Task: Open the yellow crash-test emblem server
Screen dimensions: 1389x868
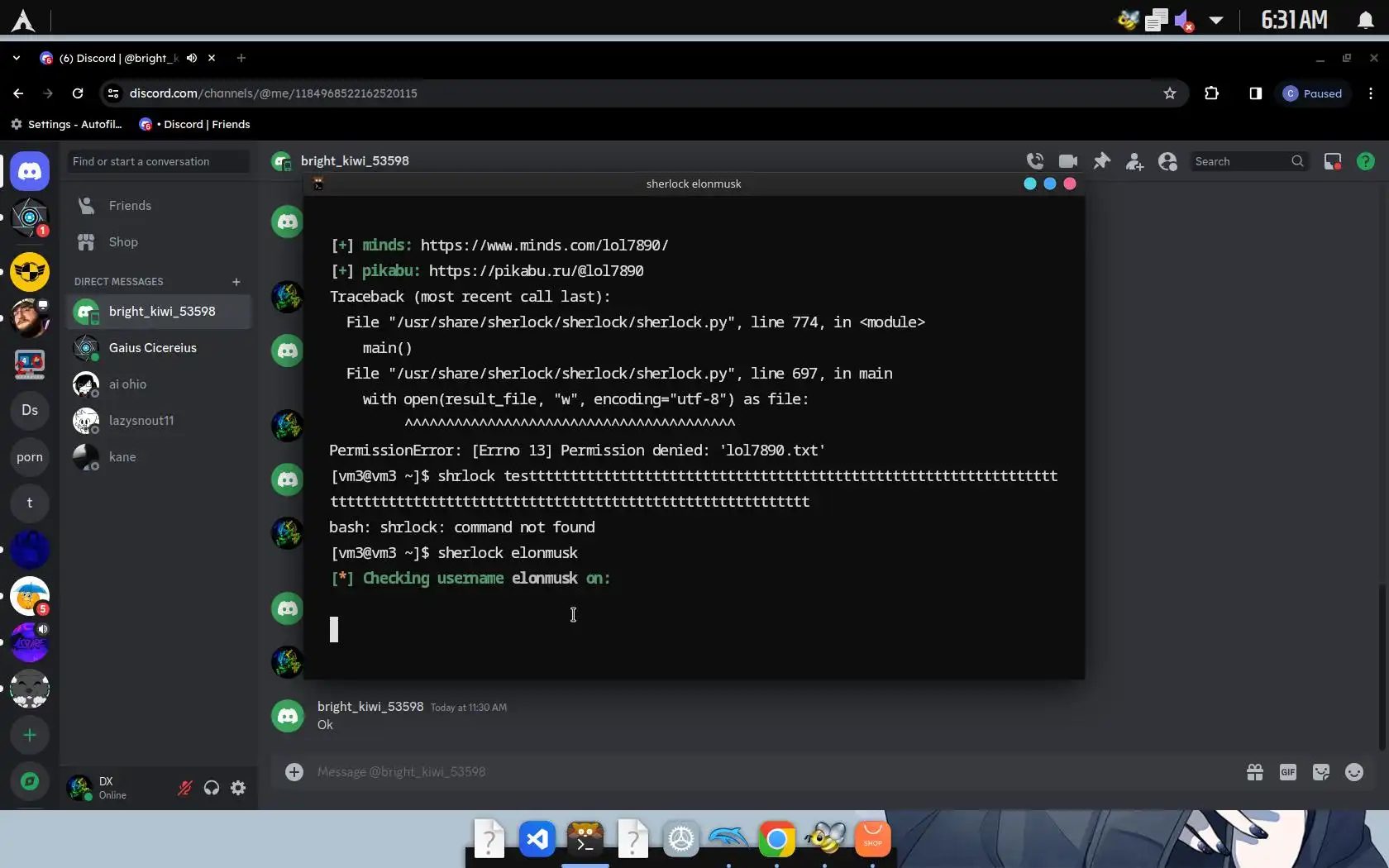Action: [30, 272]
